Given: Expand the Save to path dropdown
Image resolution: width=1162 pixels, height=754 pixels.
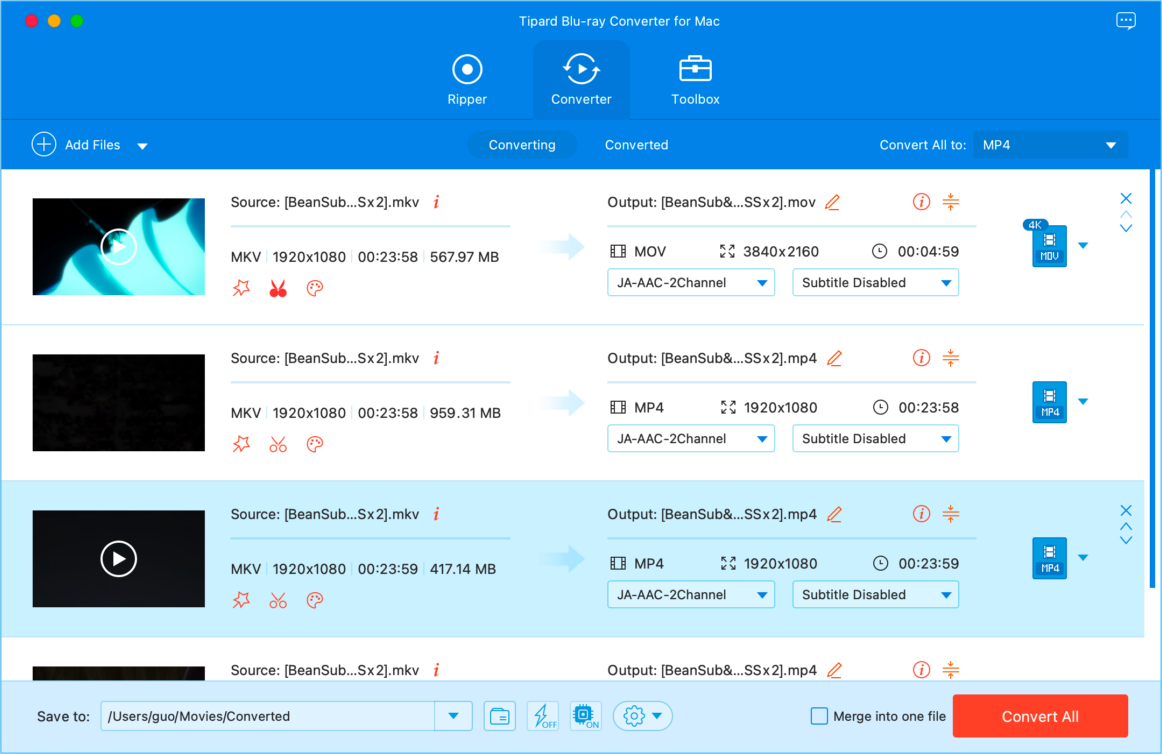Looking at the screenshot, I should [x=454, y=716].
